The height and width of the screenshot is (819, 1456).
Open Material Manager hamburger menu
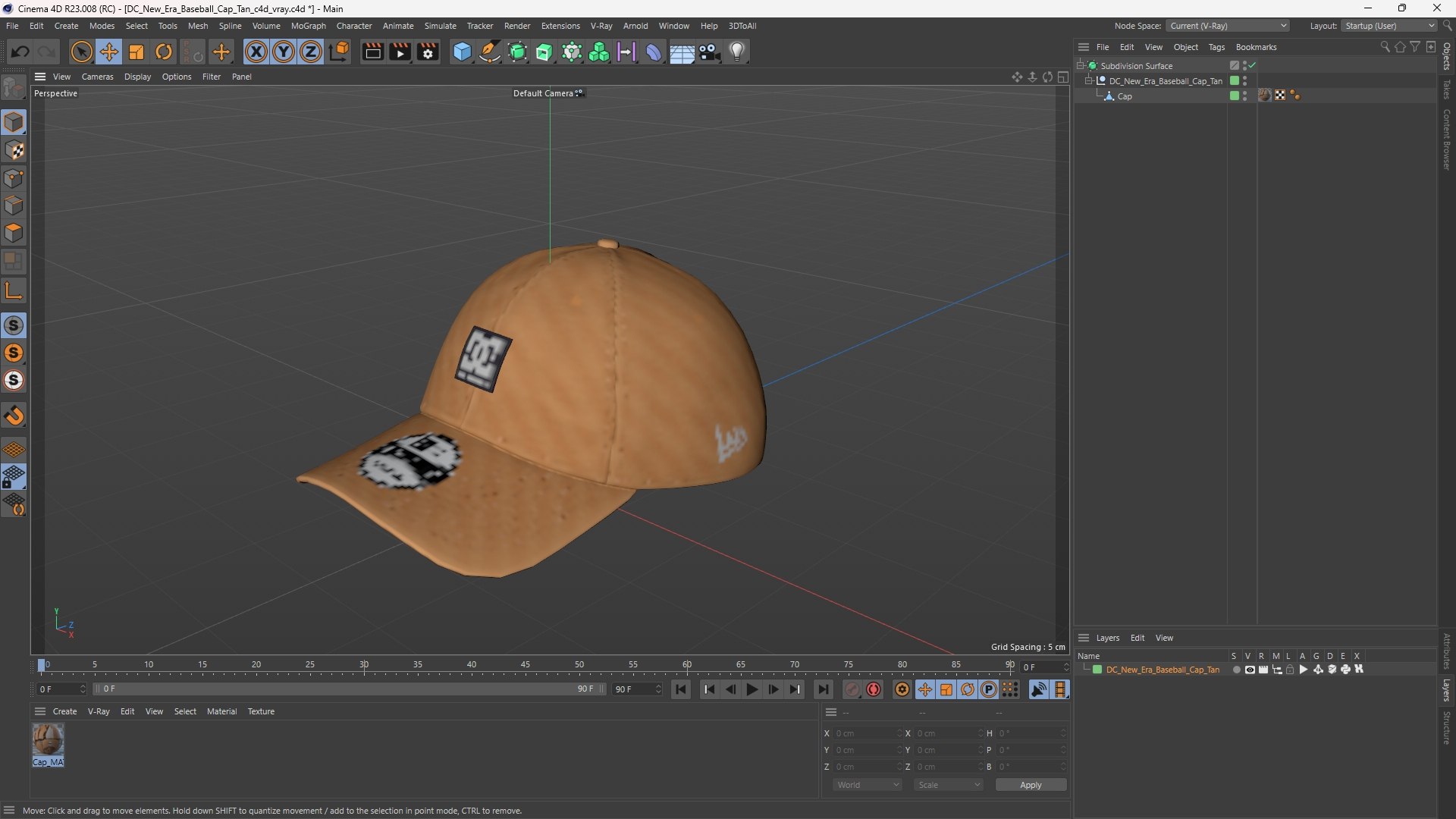click(x=40, y=711)
